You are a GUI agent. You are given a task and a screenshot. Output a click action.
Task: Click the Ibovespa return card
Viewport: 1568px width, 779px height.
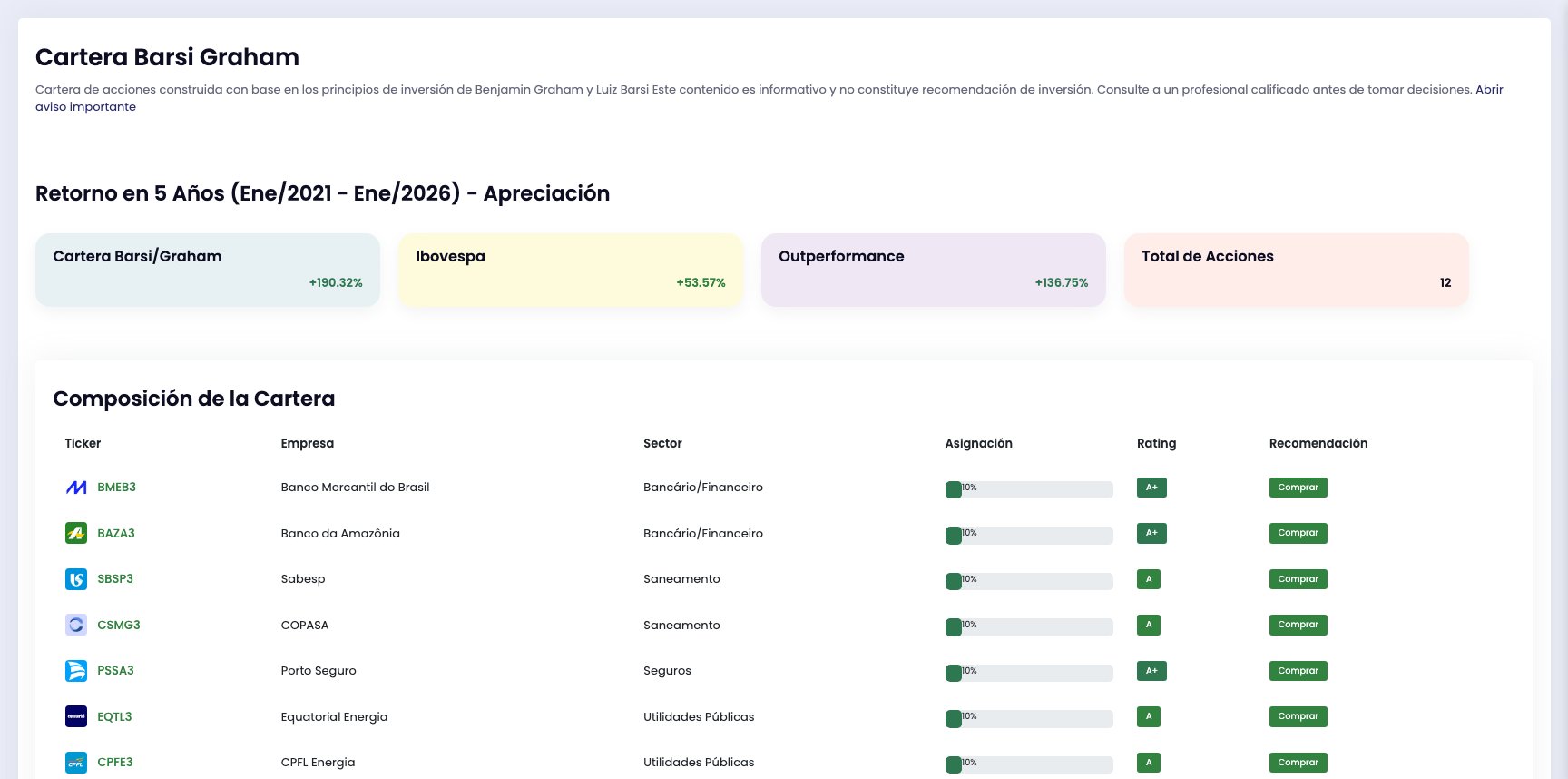(x=571, y=270)
